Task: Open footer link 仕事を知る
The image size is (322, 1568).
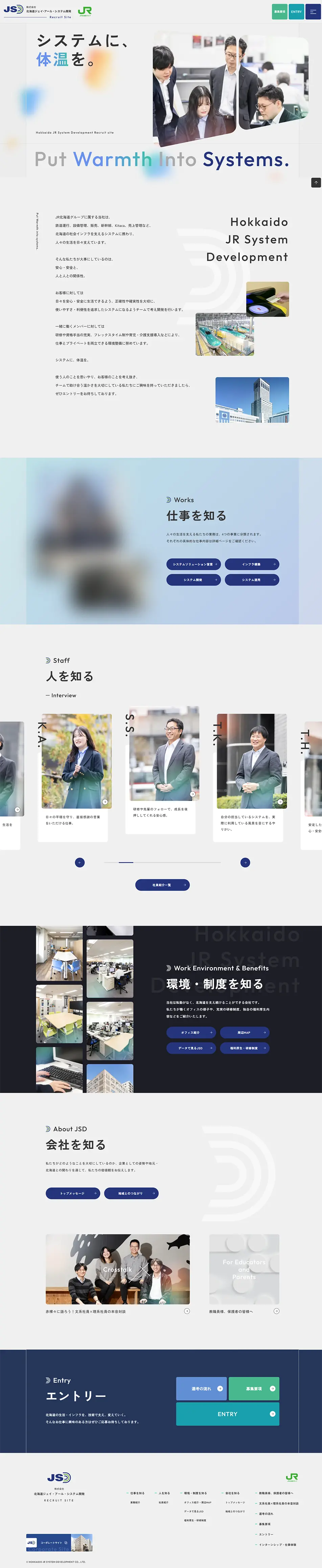Action: (x=138, y=1493)
